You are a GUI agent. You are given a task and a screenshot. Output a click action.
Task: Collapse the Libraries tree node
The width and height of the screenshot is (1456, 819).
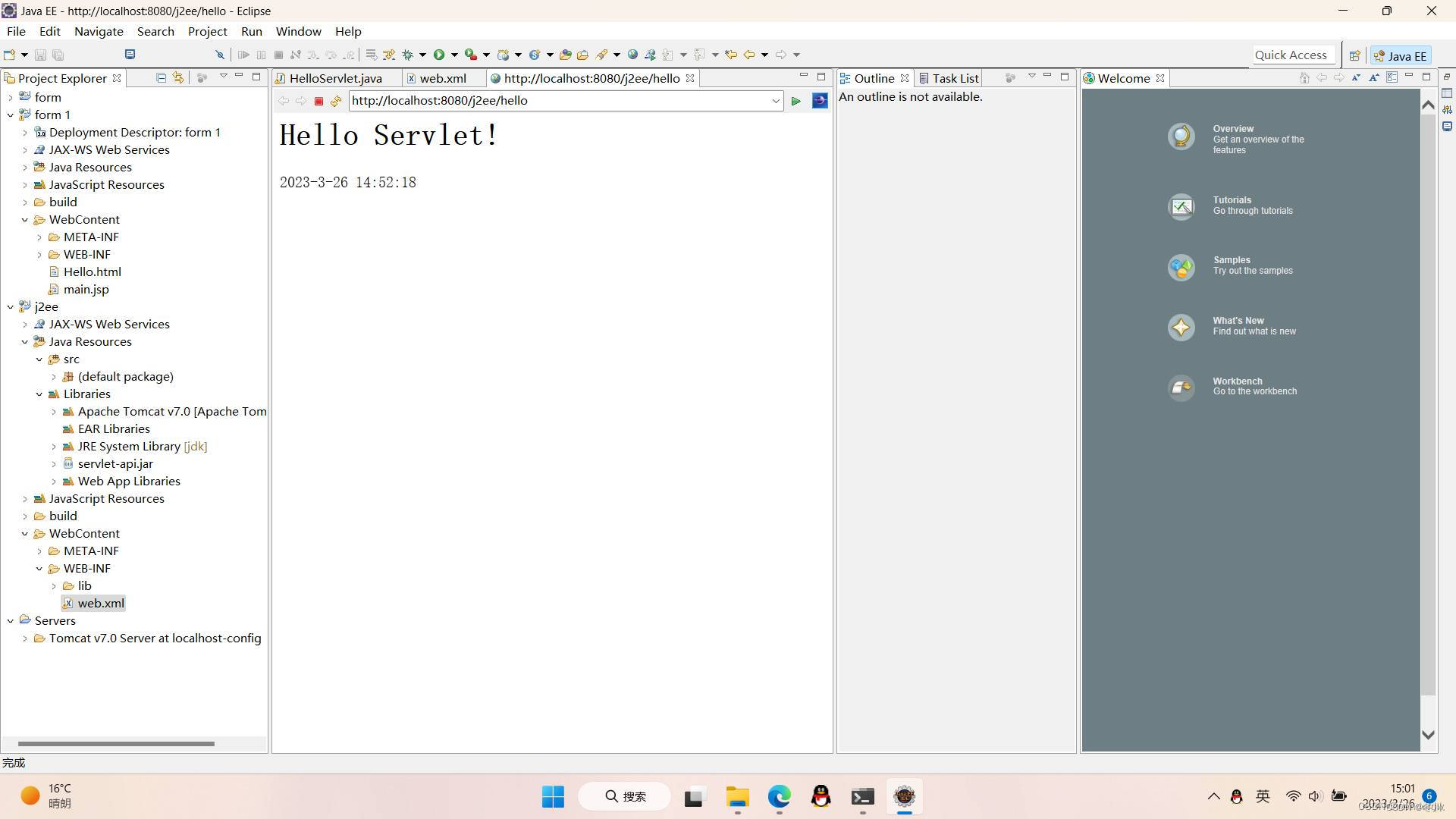coord(39,394)
